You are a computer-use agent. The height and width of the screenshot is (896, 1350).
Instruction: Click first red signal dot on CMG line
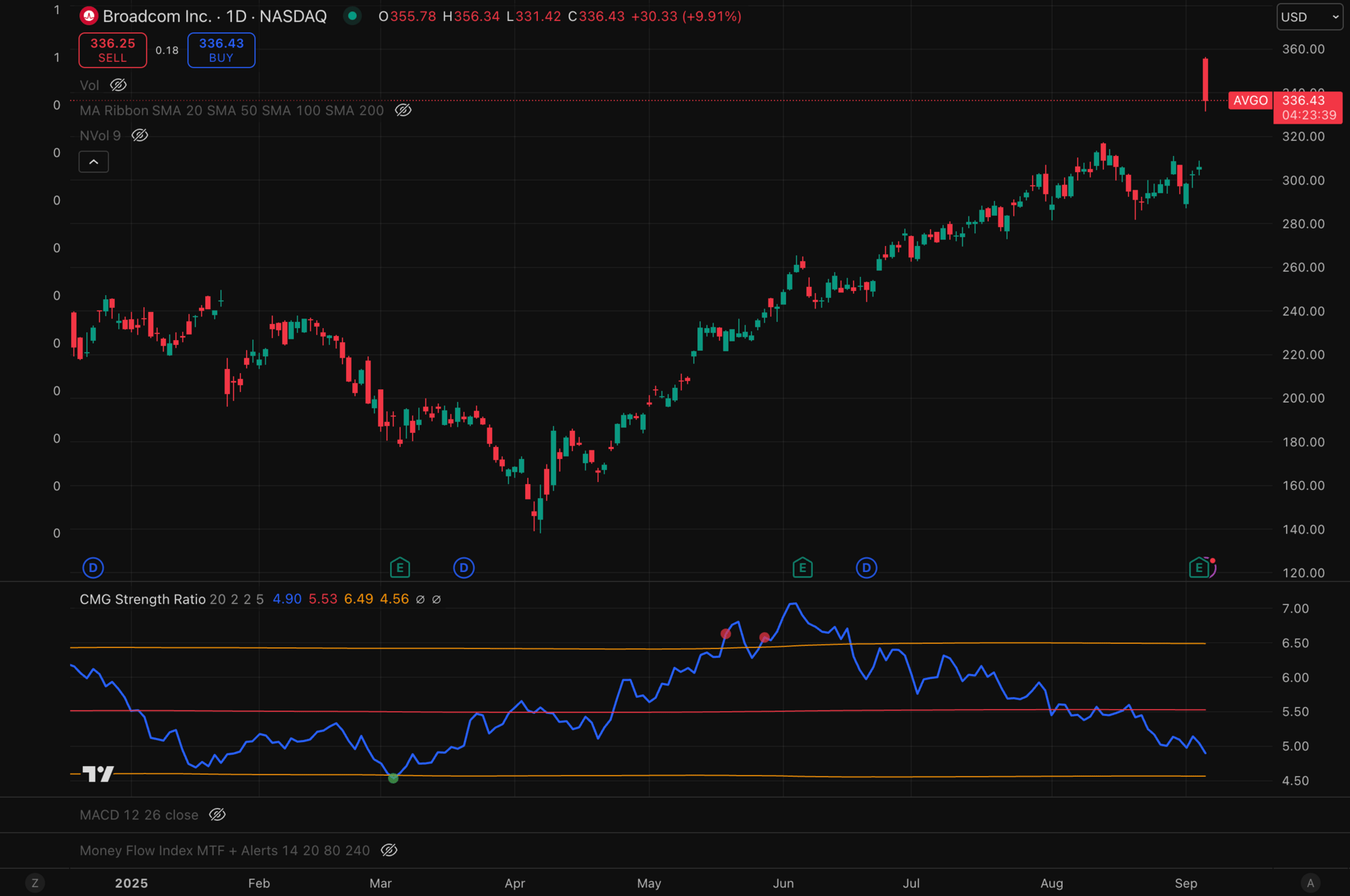(x=726, y=634)
